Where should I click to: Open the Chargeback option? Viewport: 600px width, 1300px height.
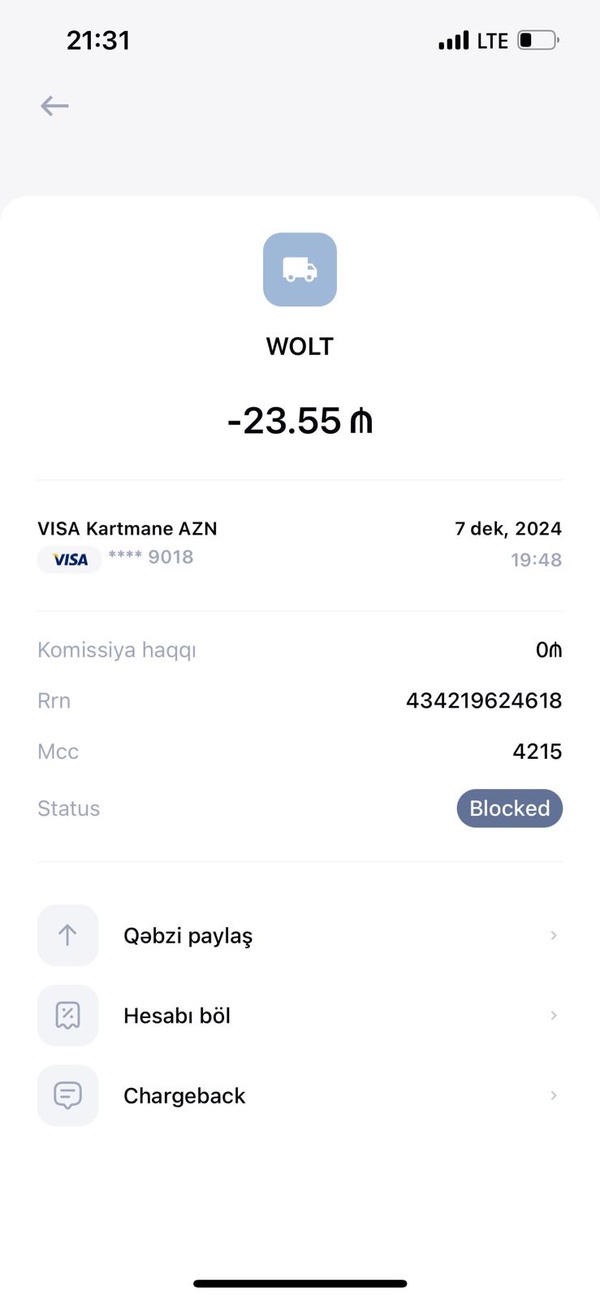coord(300,1095)
